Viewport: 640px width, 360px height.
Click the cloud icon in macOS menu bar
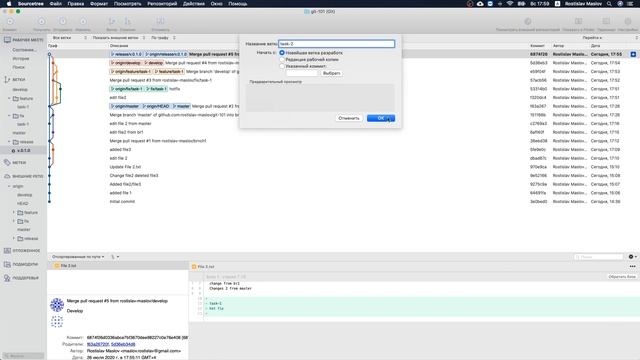point(480,4)
